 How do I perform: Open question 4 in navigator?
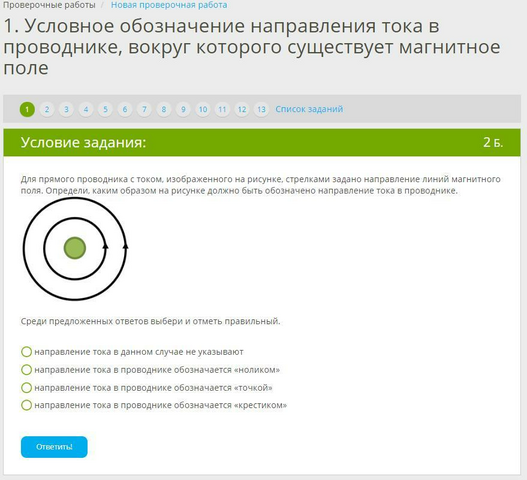point(86,109)
